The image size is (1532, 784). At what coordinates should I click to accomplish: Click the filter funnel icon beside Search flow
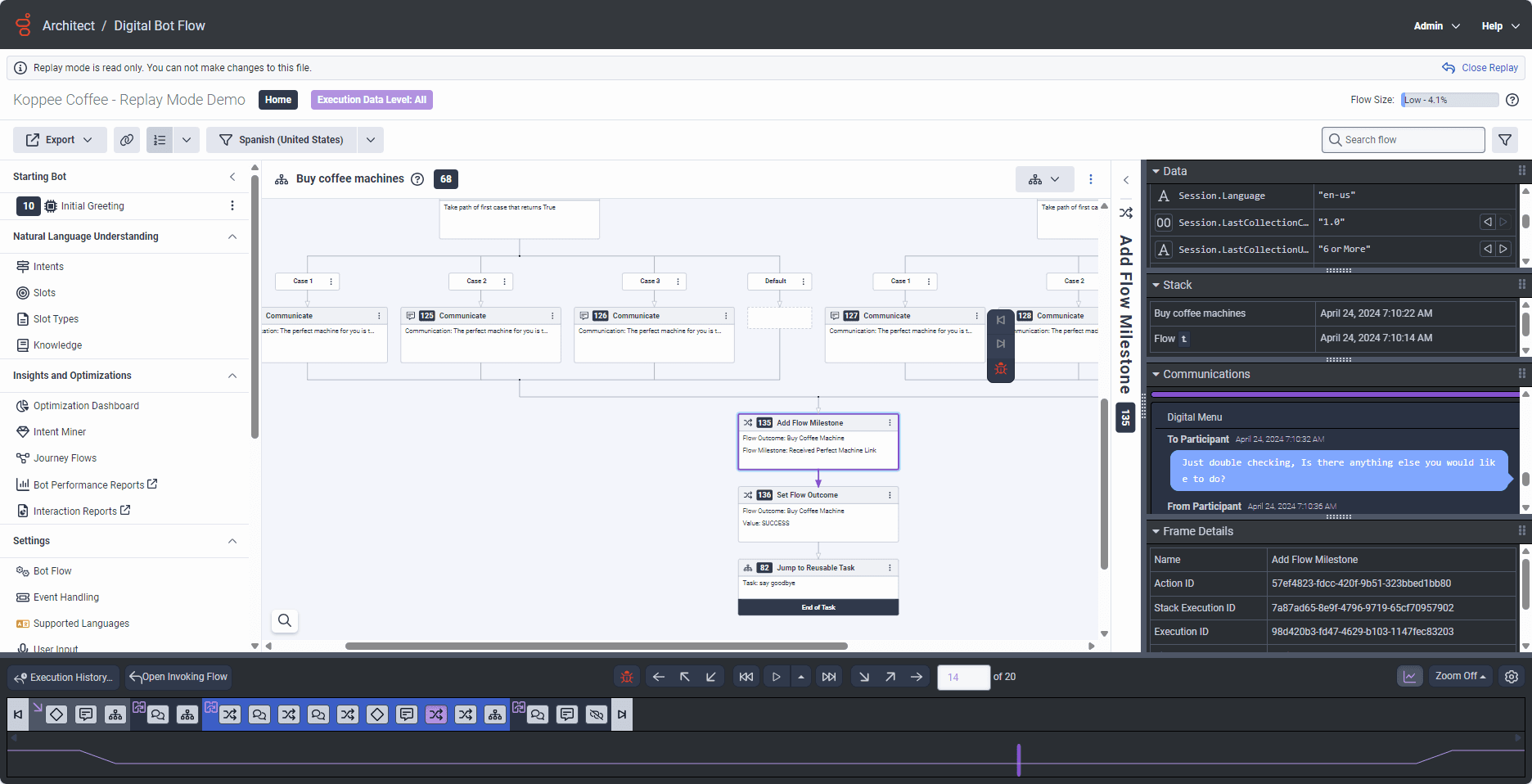1505,140
